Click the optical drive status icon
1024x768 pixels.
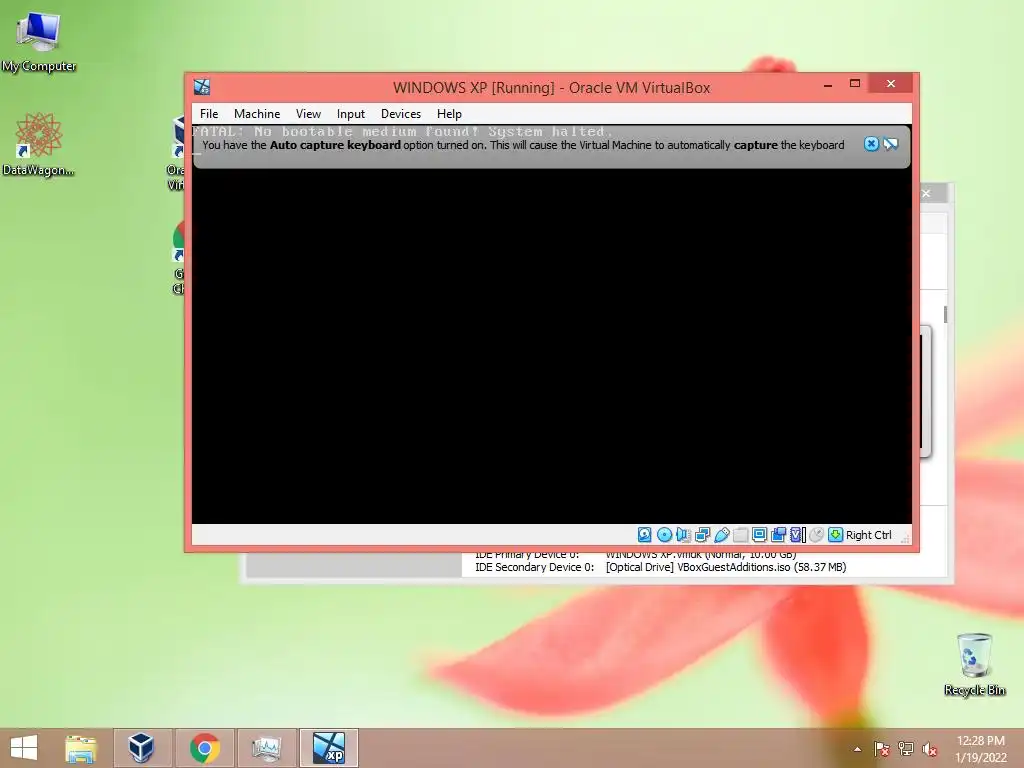(664, 535)
